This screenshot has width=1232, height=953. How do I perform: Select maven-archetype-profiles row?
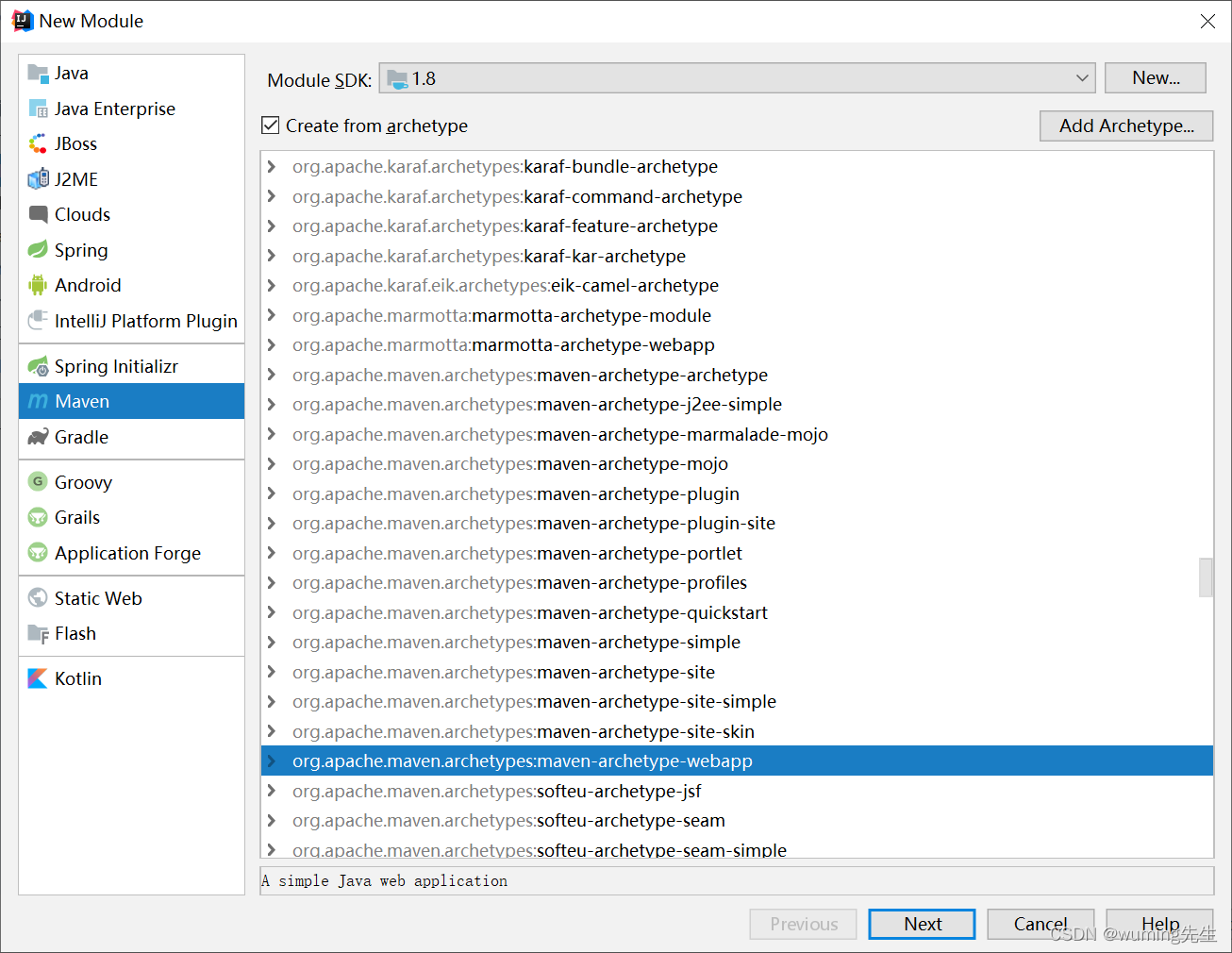click(737, 583)
